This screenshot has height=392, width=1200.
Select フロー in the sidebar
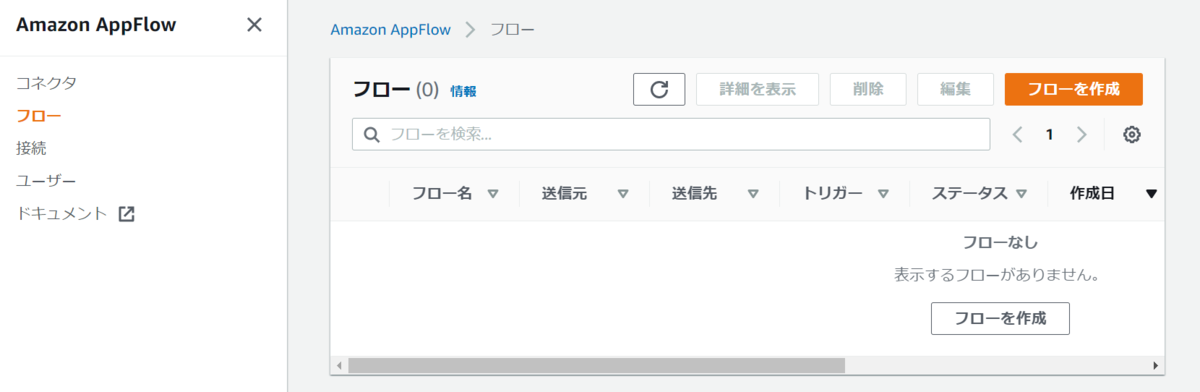pos(39,115)
